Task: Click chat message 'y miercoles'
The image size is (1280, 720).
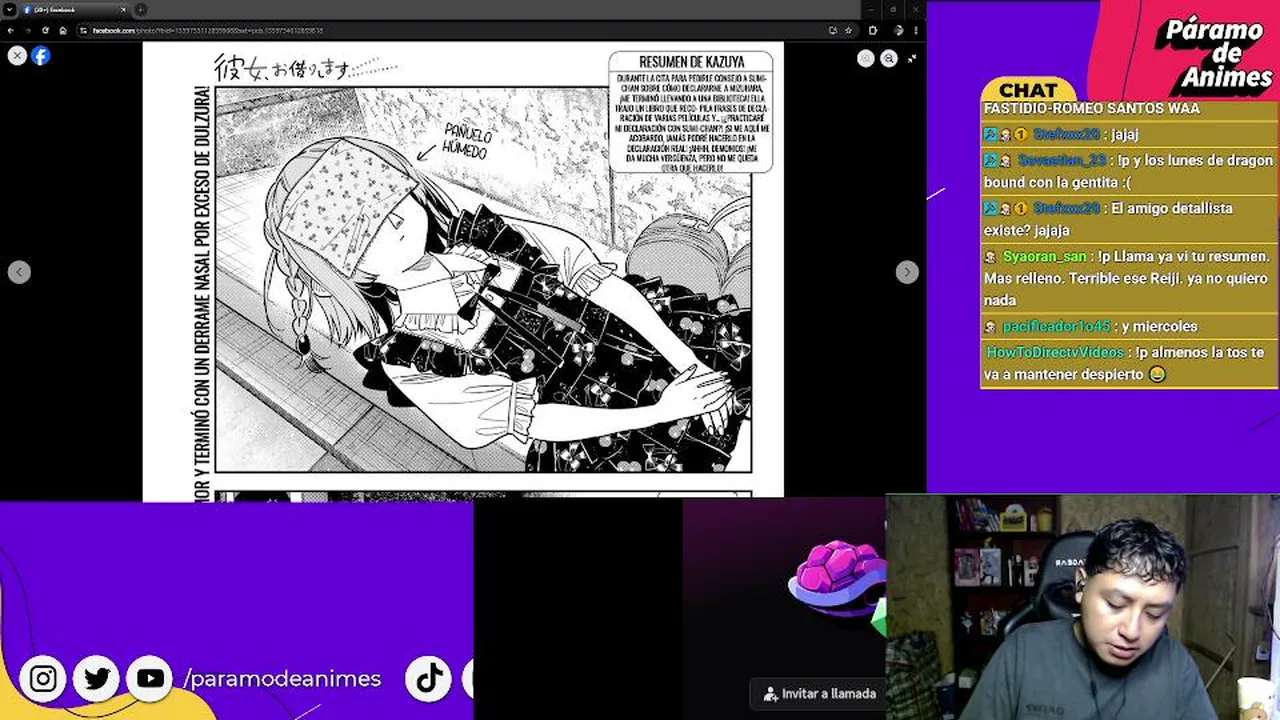Action: (1159, 326)
